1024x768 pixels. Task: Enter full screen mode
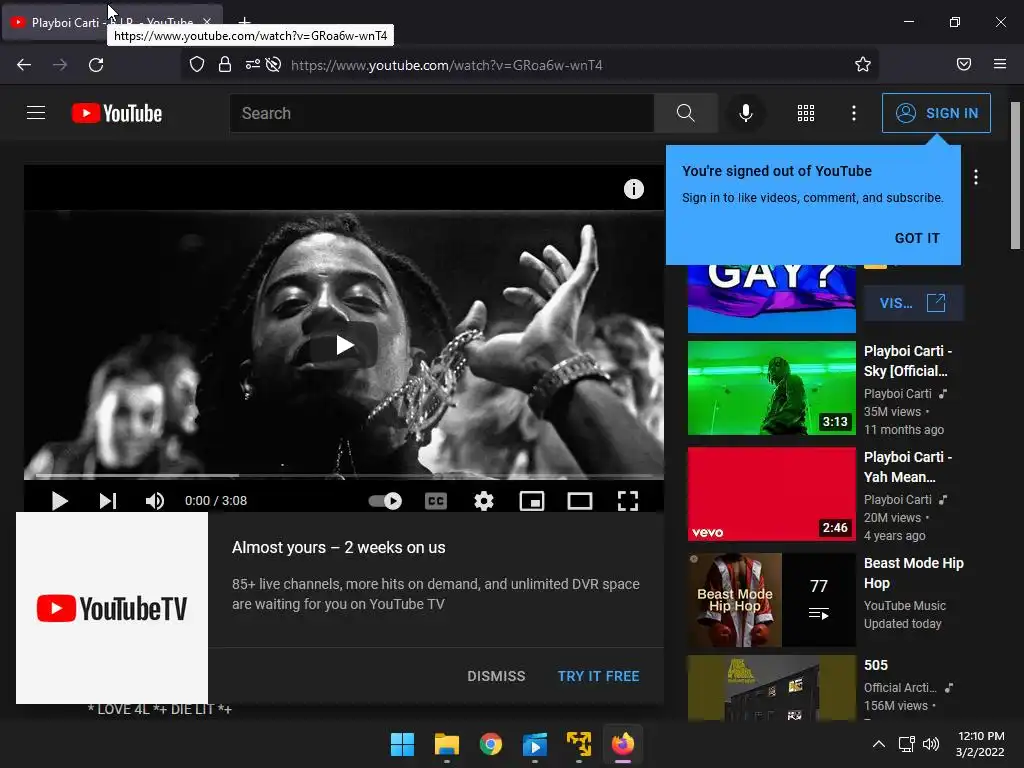click(628, 501)
